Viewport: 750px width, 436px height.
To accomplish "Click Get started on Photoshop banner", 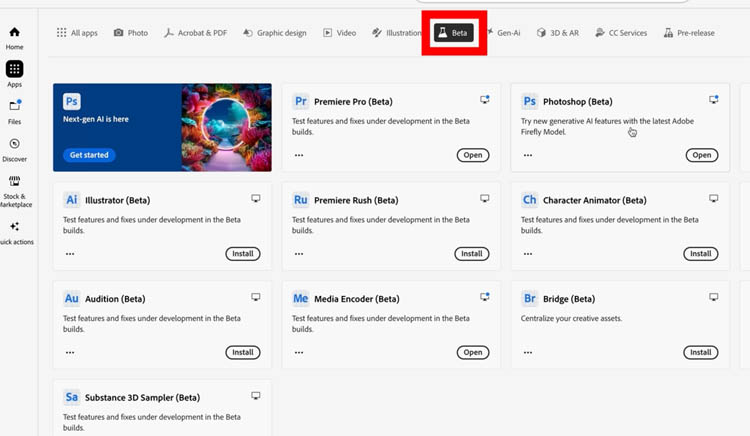I will pyautogui.click(x=89, y=155).
